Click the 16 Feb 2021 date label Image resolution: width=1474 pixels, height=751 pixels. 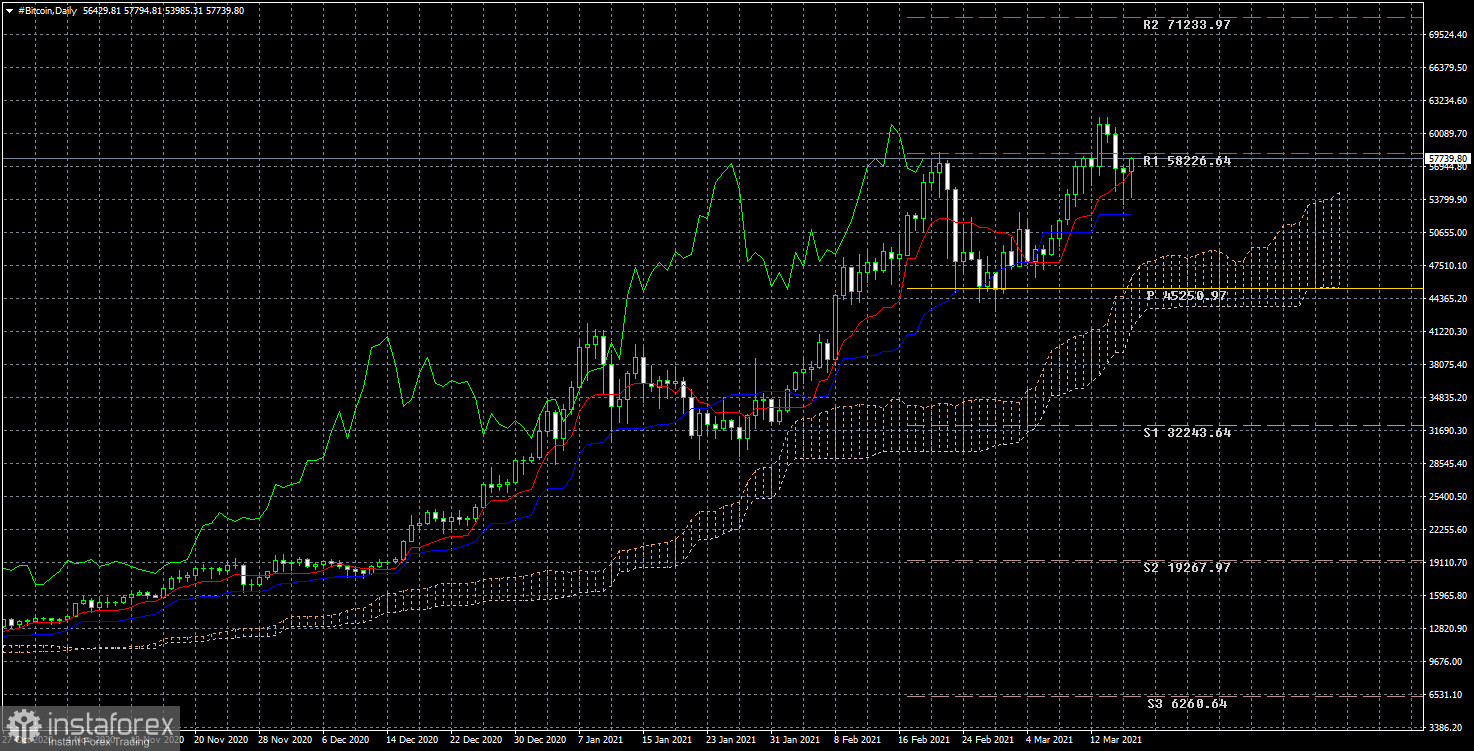(924, 741)
